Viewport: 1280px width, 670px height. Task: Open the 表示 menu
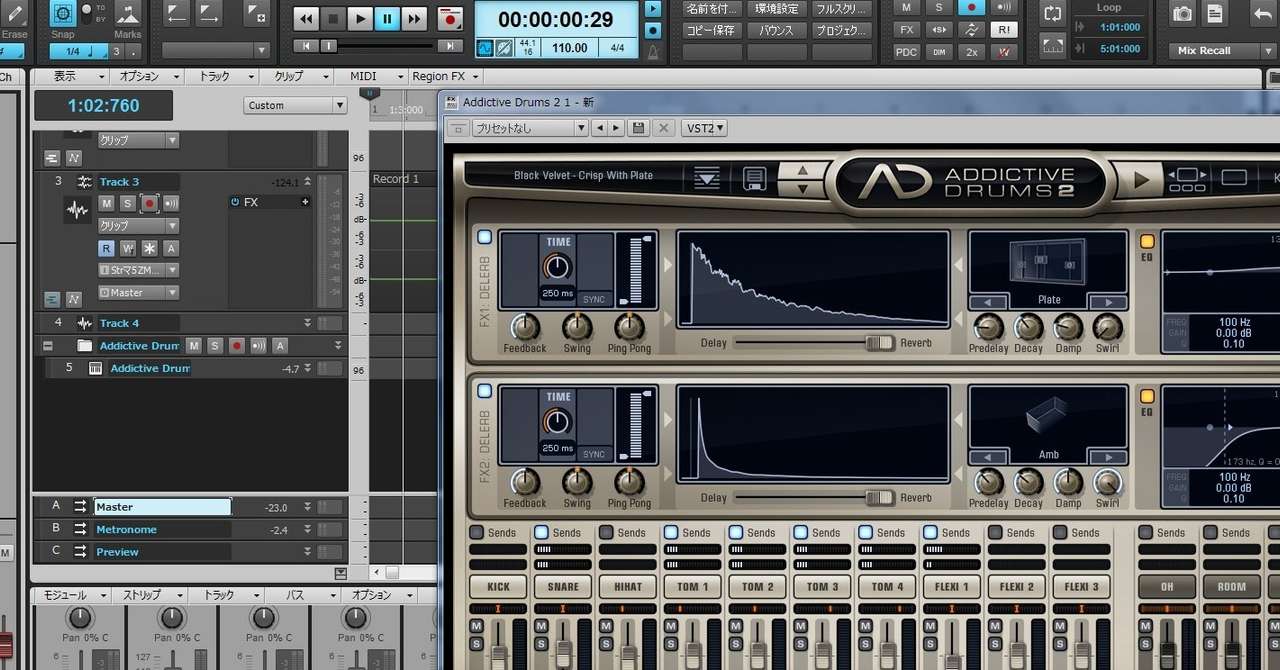(x=72, y=76)
